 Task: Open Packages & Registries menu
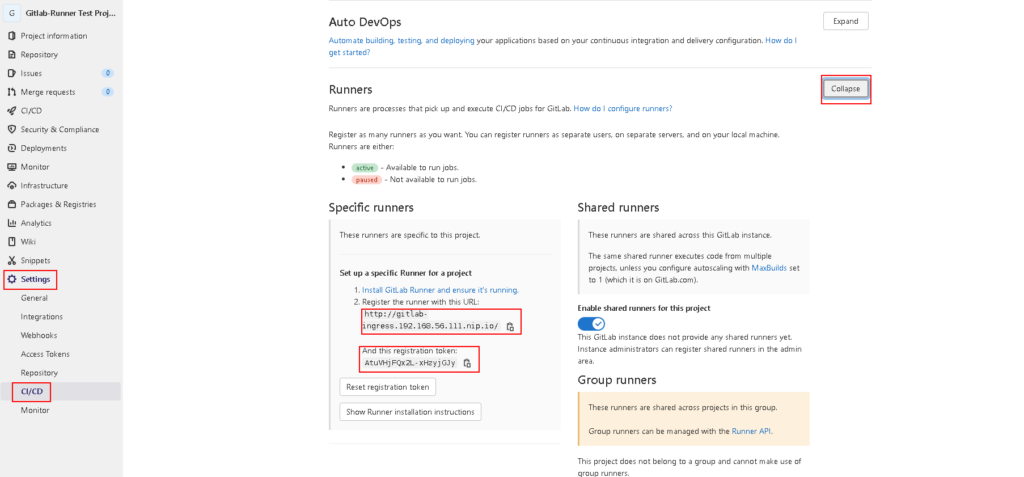click(x=58, y=205)
